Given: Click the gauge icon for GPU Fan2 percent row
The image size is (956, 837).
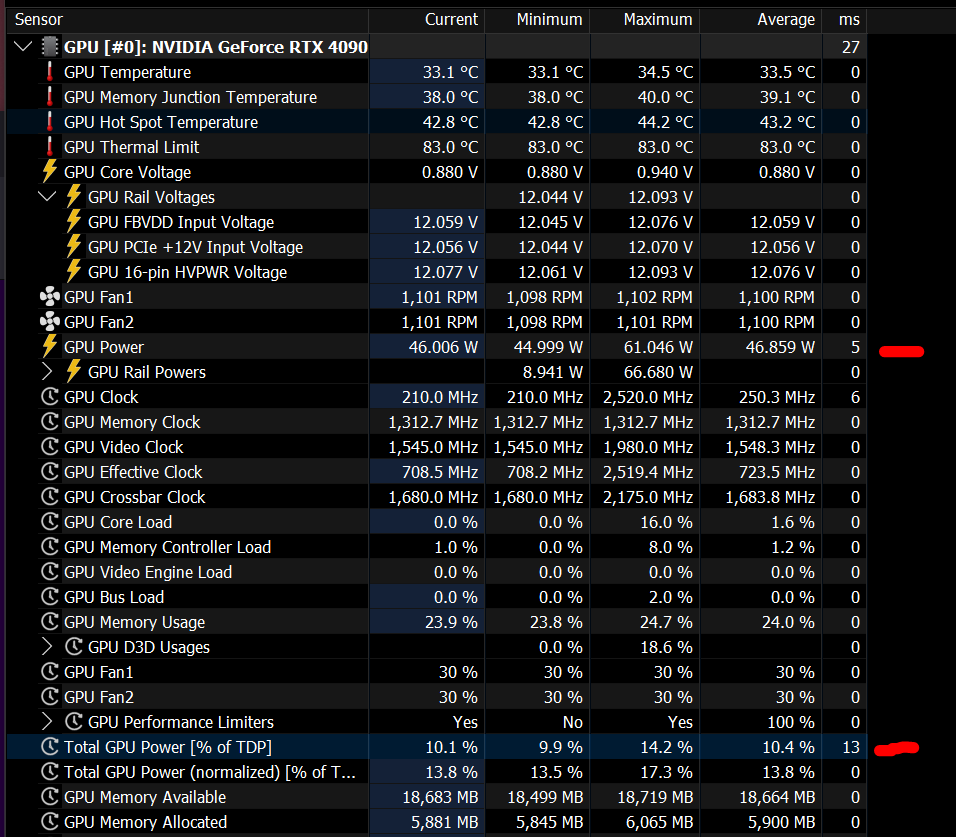Looking at the screenshot, I should tap(49, 696).
